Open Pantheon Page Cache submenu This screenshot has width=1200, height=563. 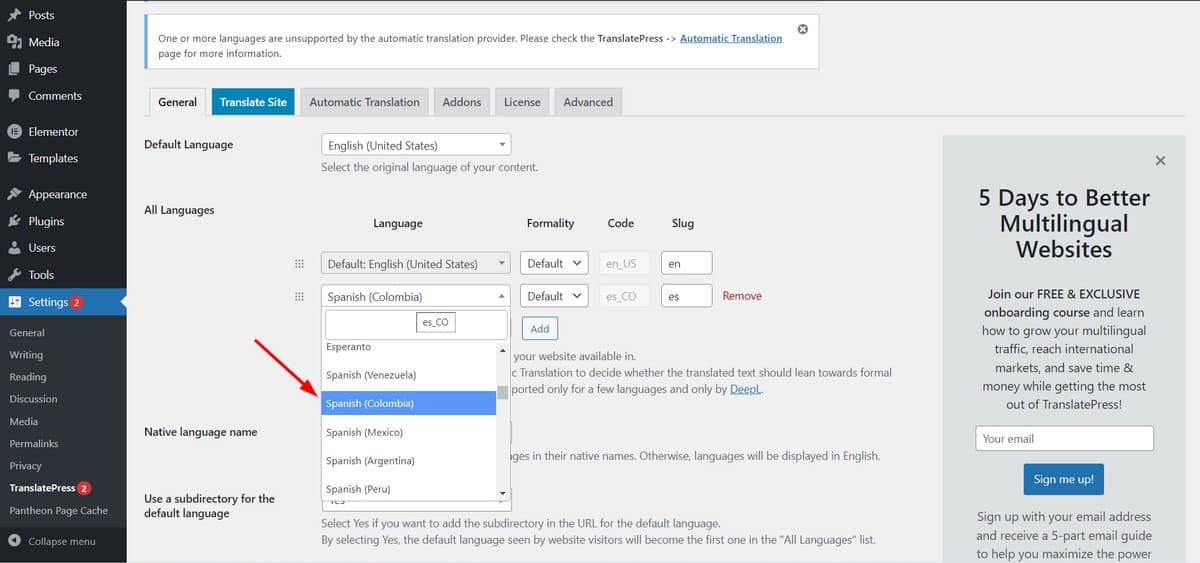(x=58, y=510)
